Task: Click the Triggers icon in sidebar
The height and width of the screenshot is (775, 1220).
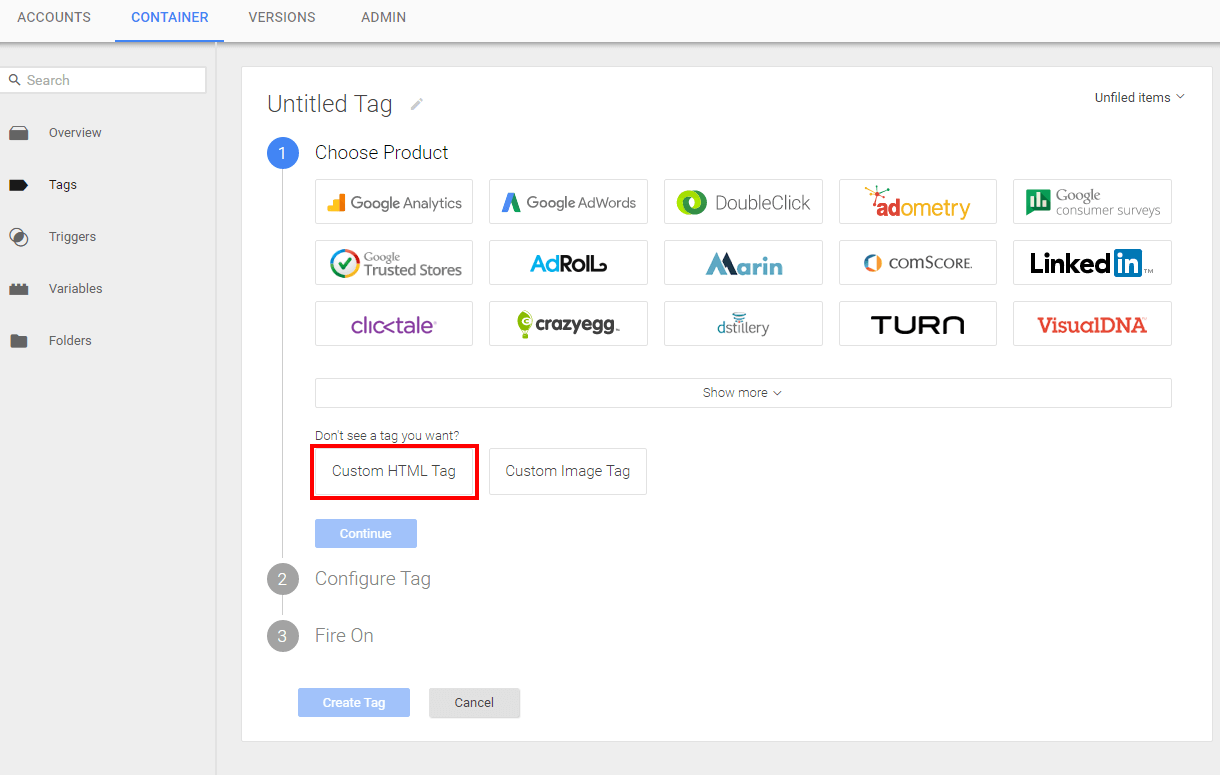Action: 18,237
